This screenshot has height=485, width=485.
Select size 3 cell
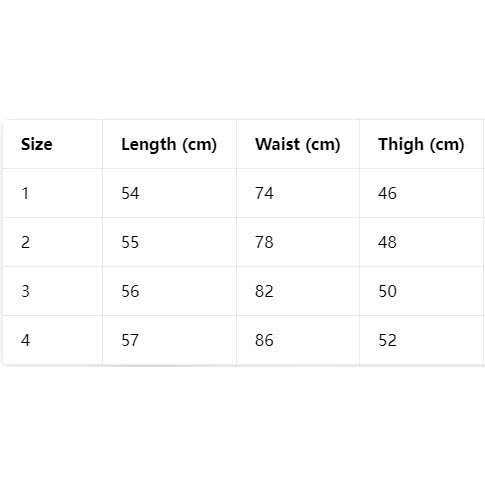[x=25, y=291]
